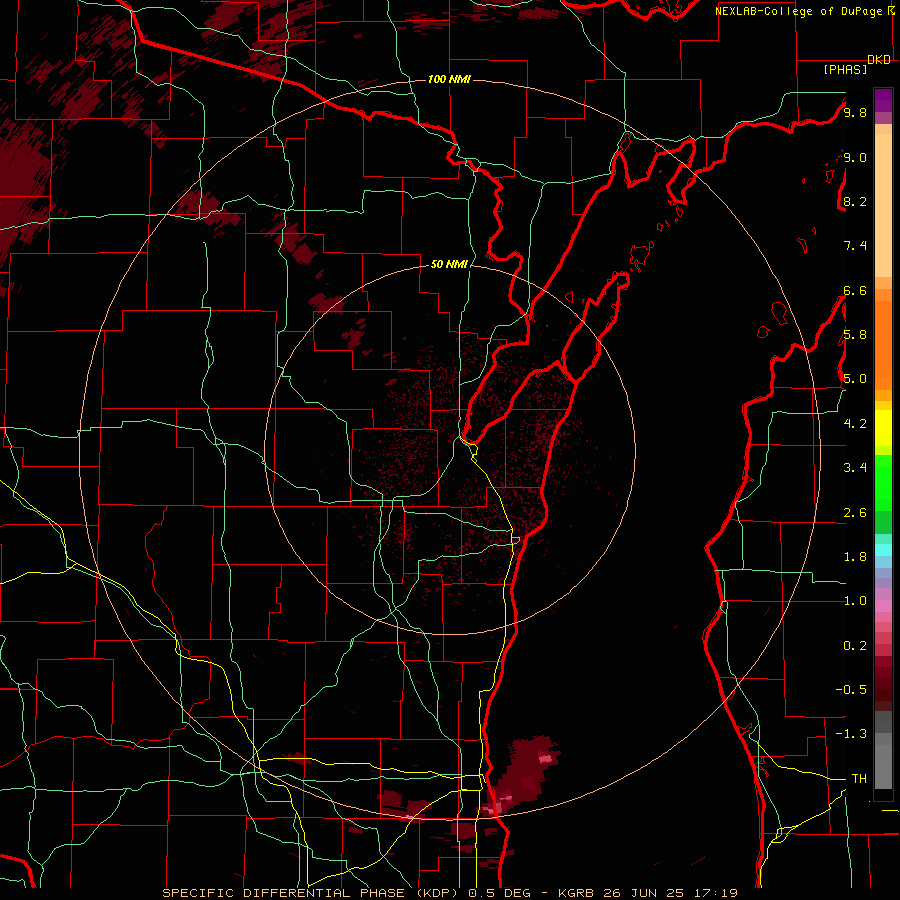Image resolution: width=900 pixels, height=900 pixels.
Task: Click the 8.2 legend value
Action: (855, 201)
